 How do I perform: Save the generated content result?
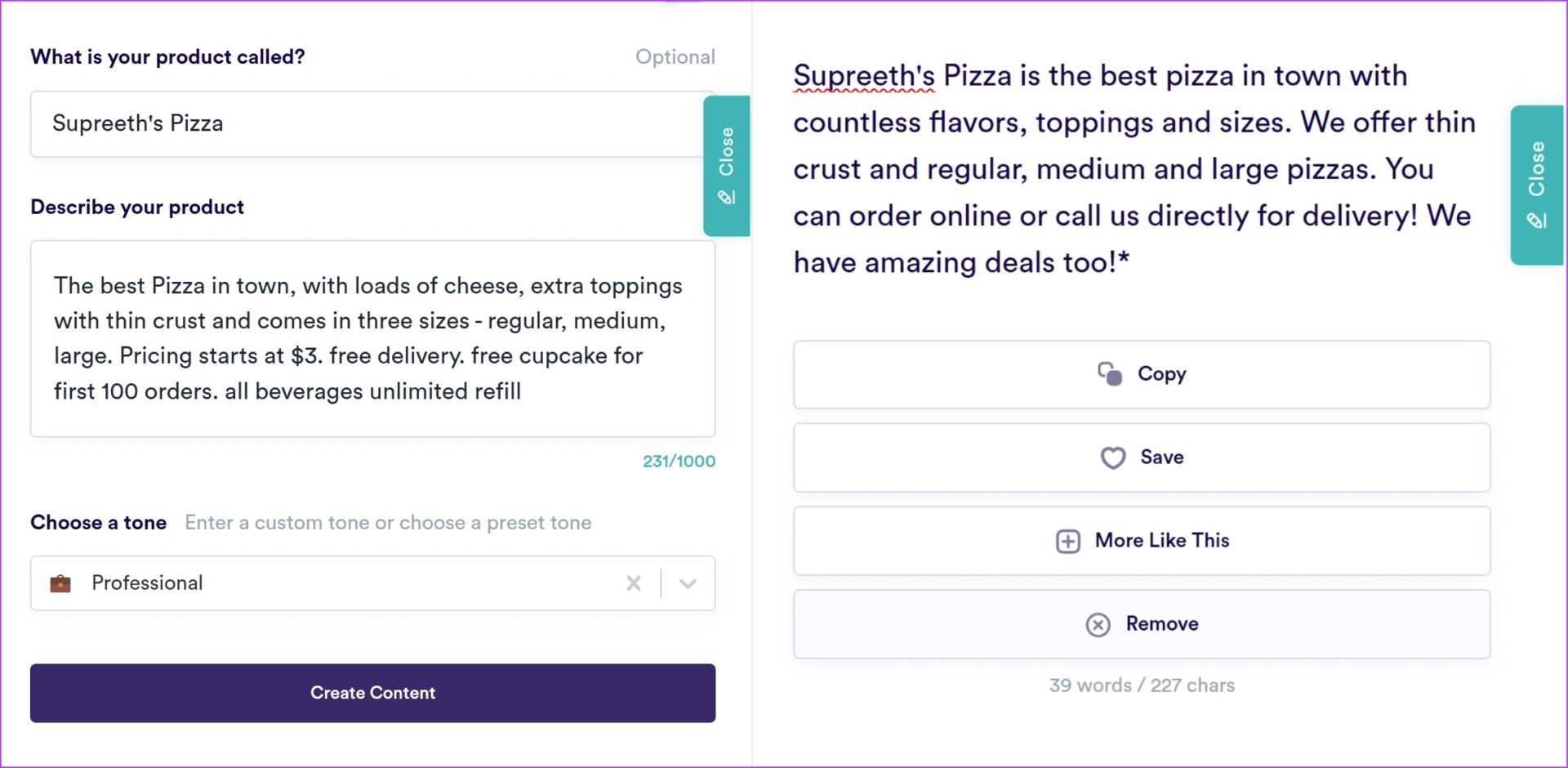click(x=1142, y=458)
